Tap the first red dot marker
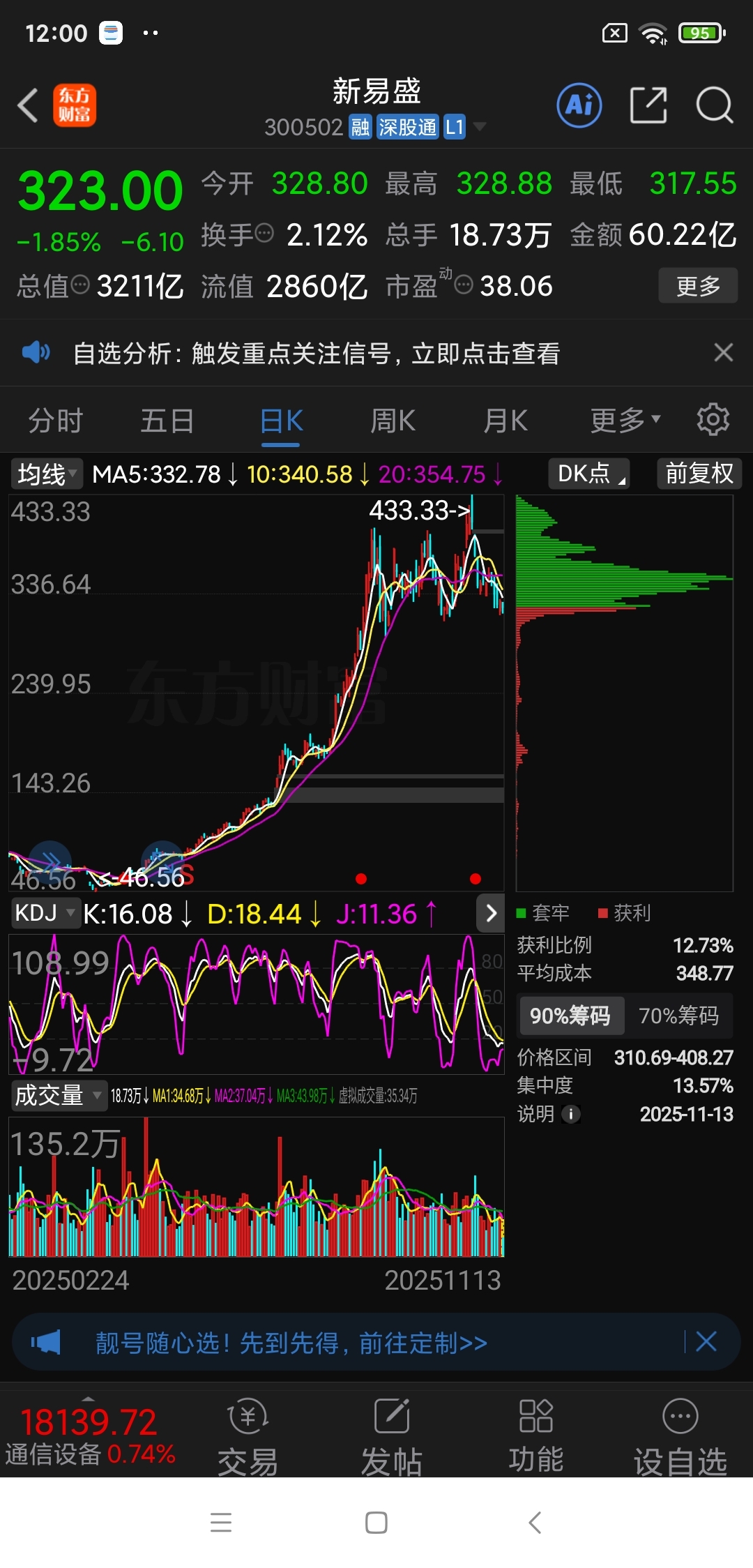The height and width of the screenshot is (1568, 753). click(361, 878)
